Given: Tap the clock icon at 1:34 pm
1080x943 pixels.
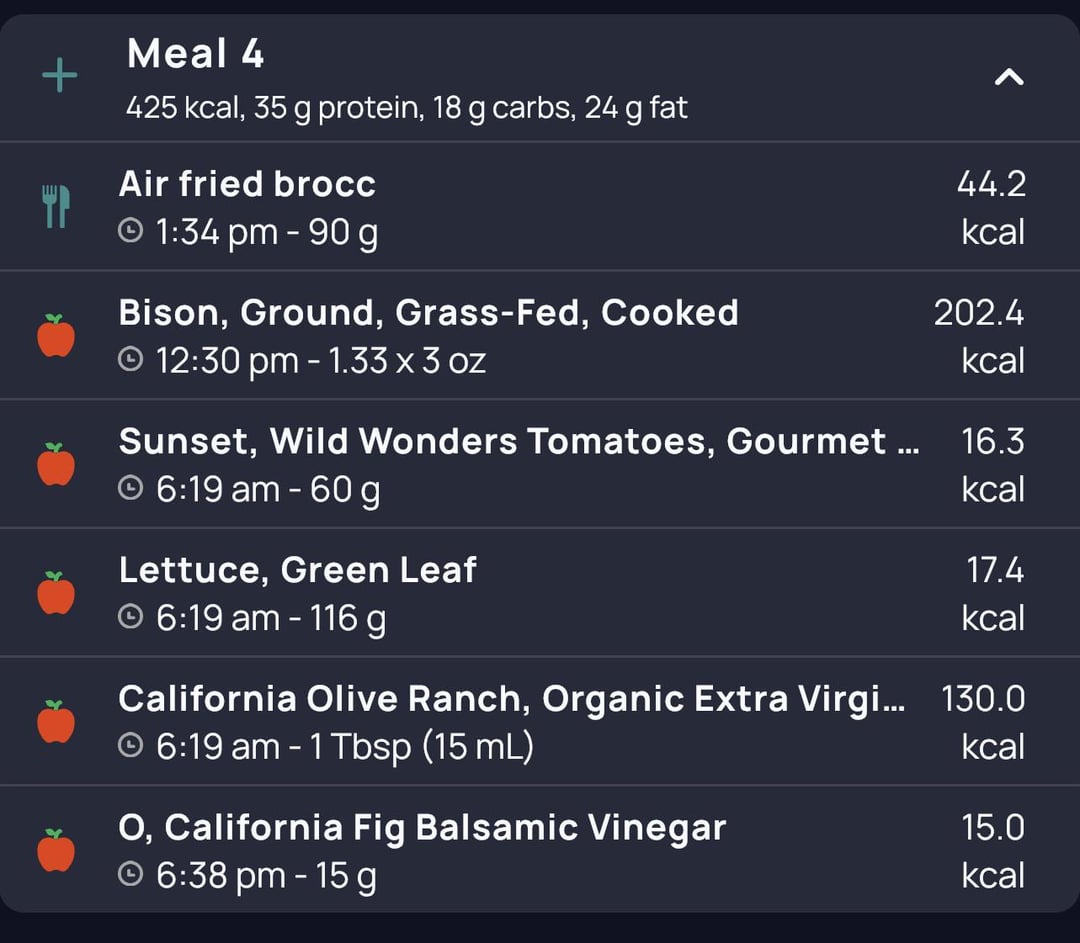Looking at the screenshot, I should (x=130, y=230).
